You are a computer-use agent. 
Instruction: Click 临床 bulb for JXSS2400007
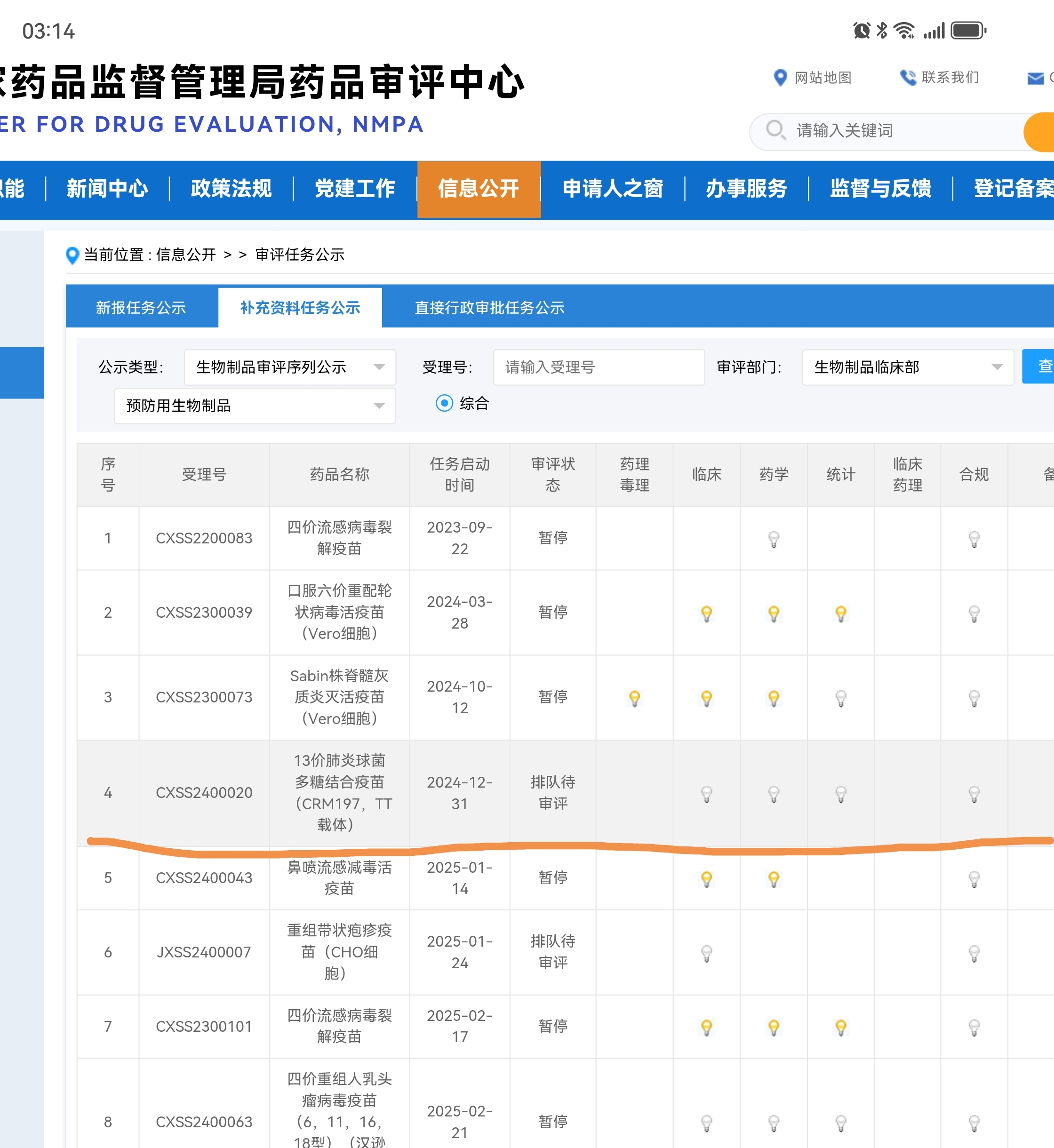click(706, 953)
